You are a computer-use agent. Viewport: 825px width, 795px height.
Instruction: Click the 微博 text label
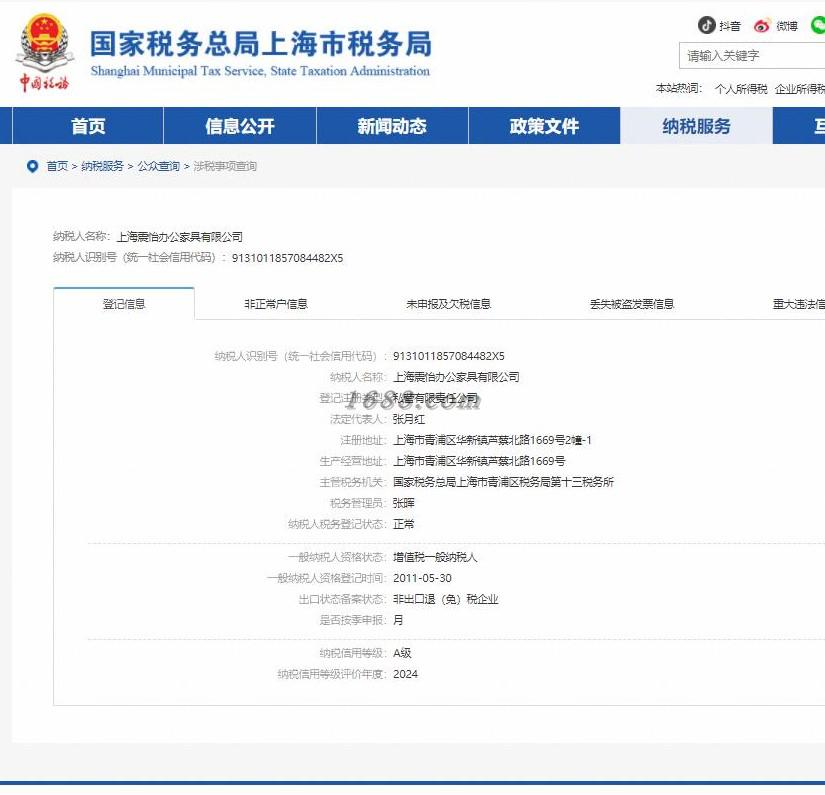pos(787,26)
